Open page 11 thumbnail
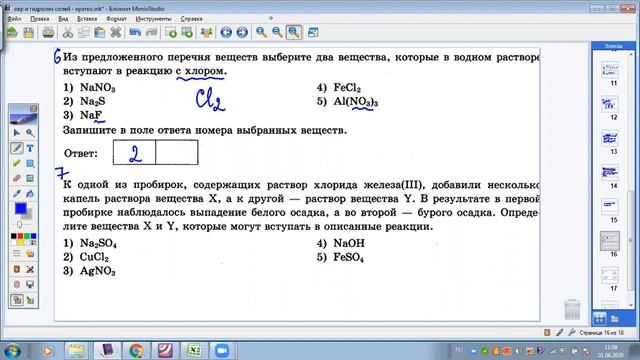Image resolution: width=640 pixels, height=360 pixels. 610,70
